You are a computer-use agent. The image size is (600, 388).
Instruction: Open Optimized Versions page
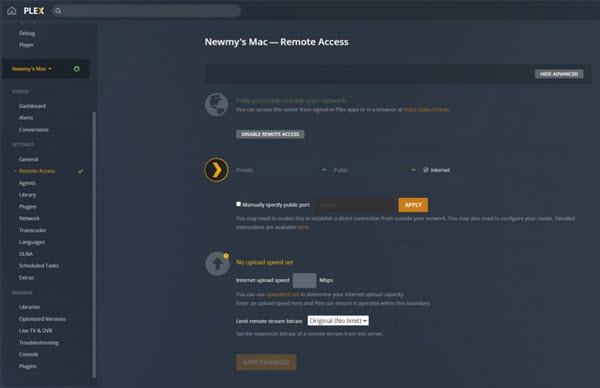[42, 319]
